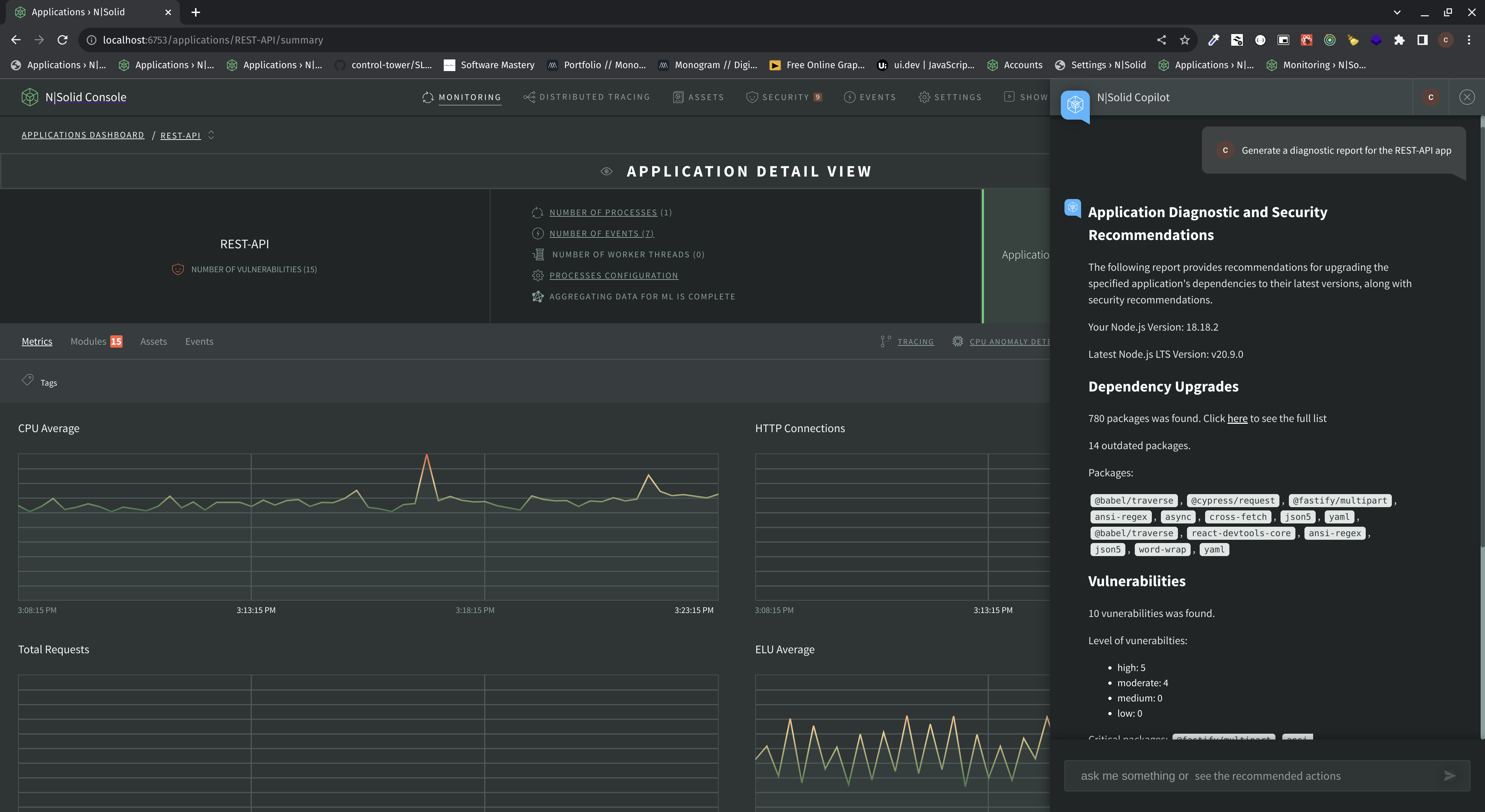
Task: Close the N|Solid Copilot panel
Action: coord(1467,97)
